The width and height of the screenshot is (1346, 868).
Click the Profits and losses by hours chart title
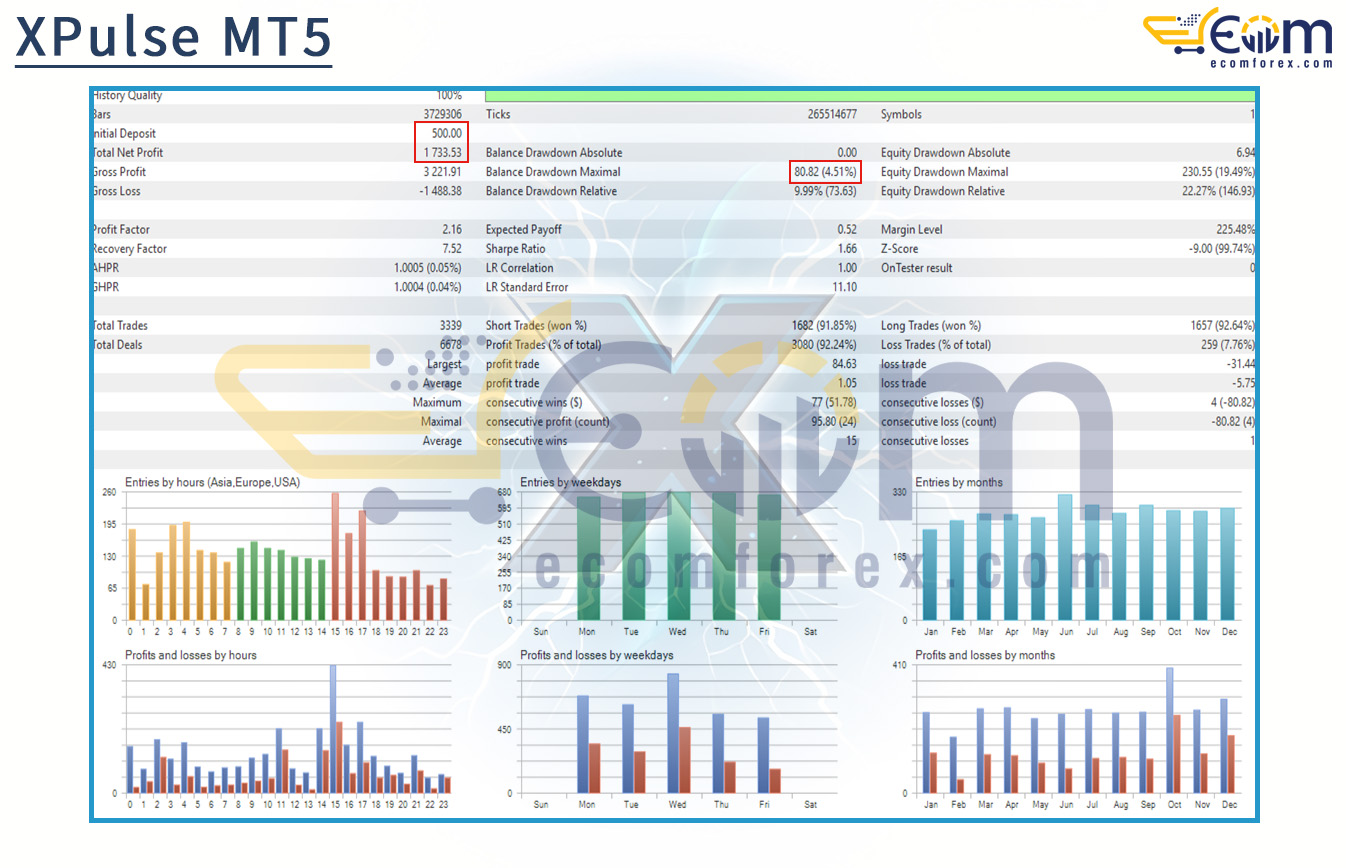click(x=190, y=656)
